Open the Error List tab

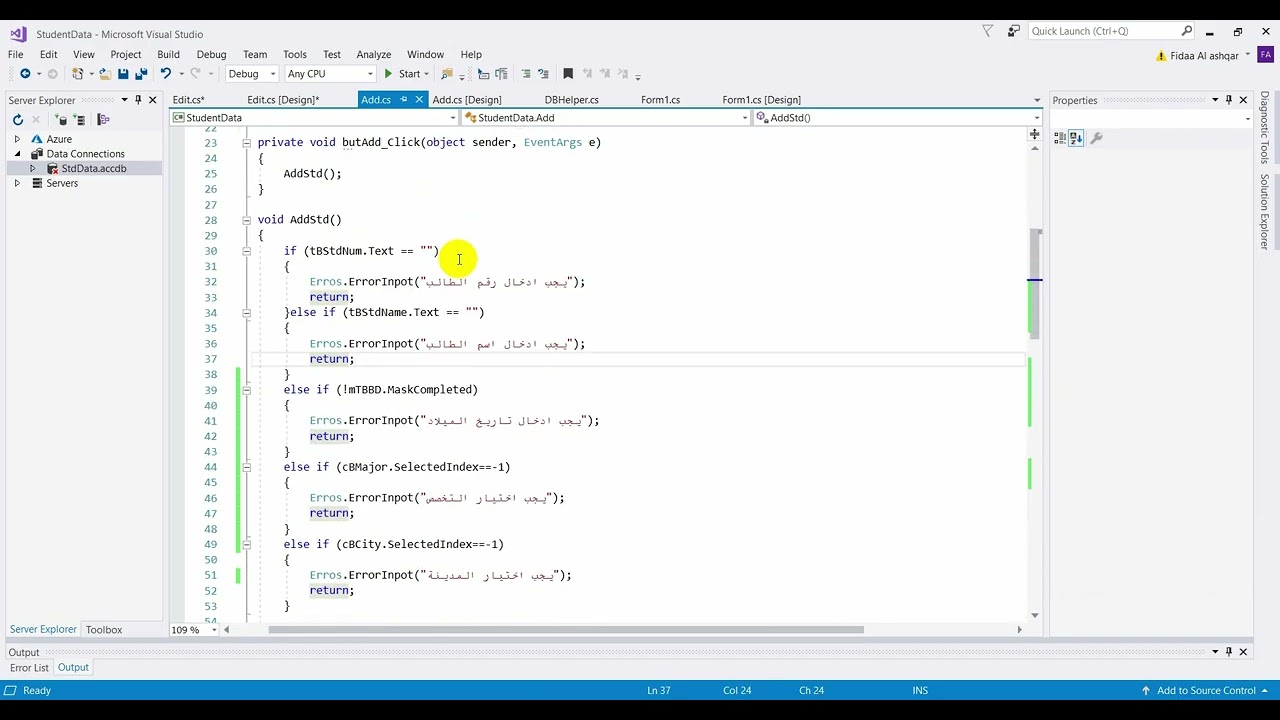[29, 668]
